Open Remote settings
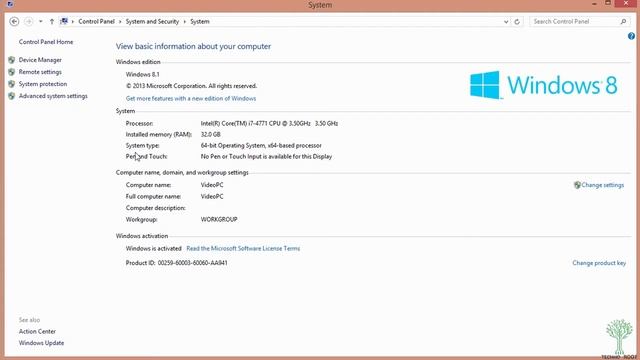This screenshot has width=640, height=360. pos(40,72)
